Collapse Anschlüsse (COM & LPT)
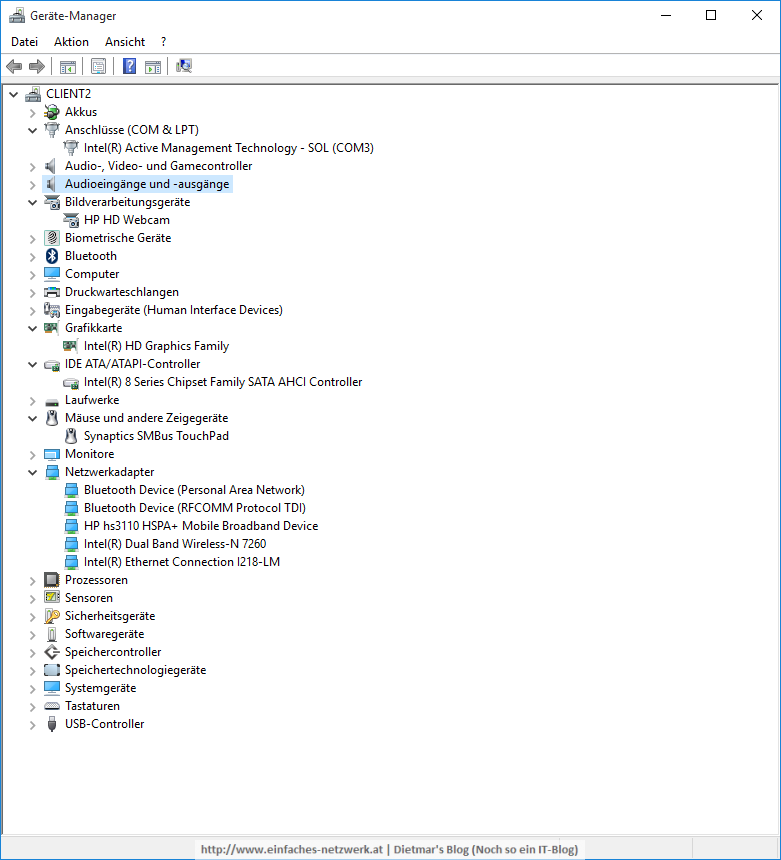Image resolution: width=781 pixels, height=860 pixels. coord(32,131)
